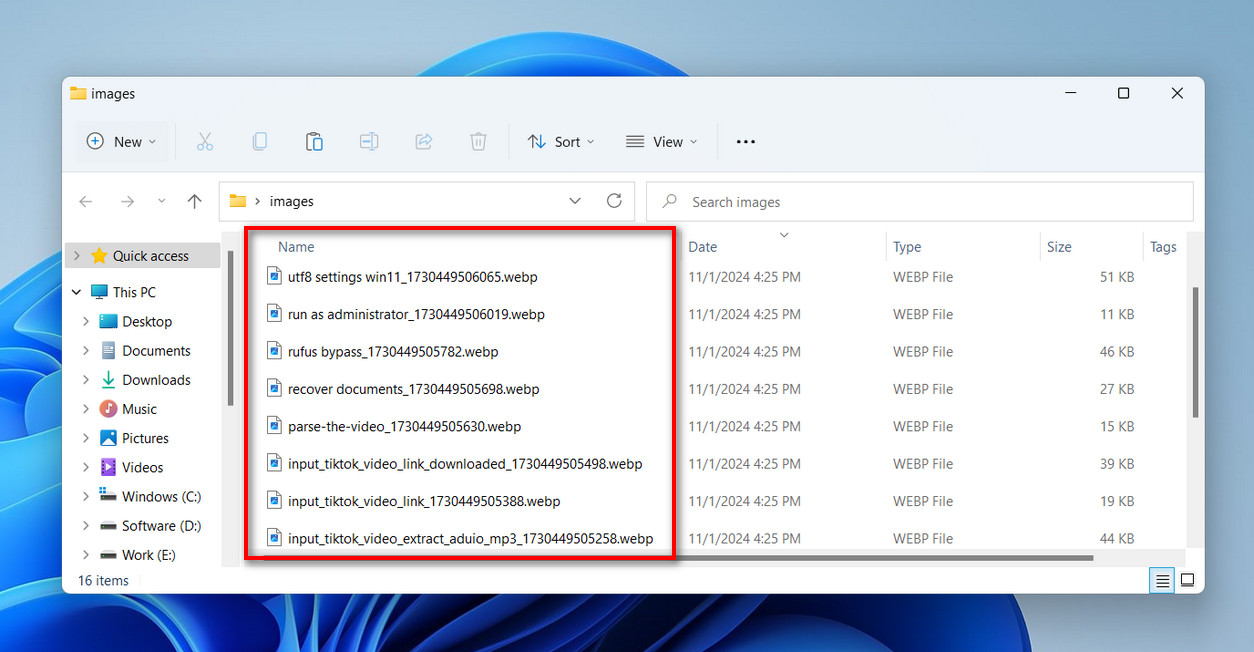Select recover documents_1730449505698.webp file
1254x652 pixels.
pos(413,389)
